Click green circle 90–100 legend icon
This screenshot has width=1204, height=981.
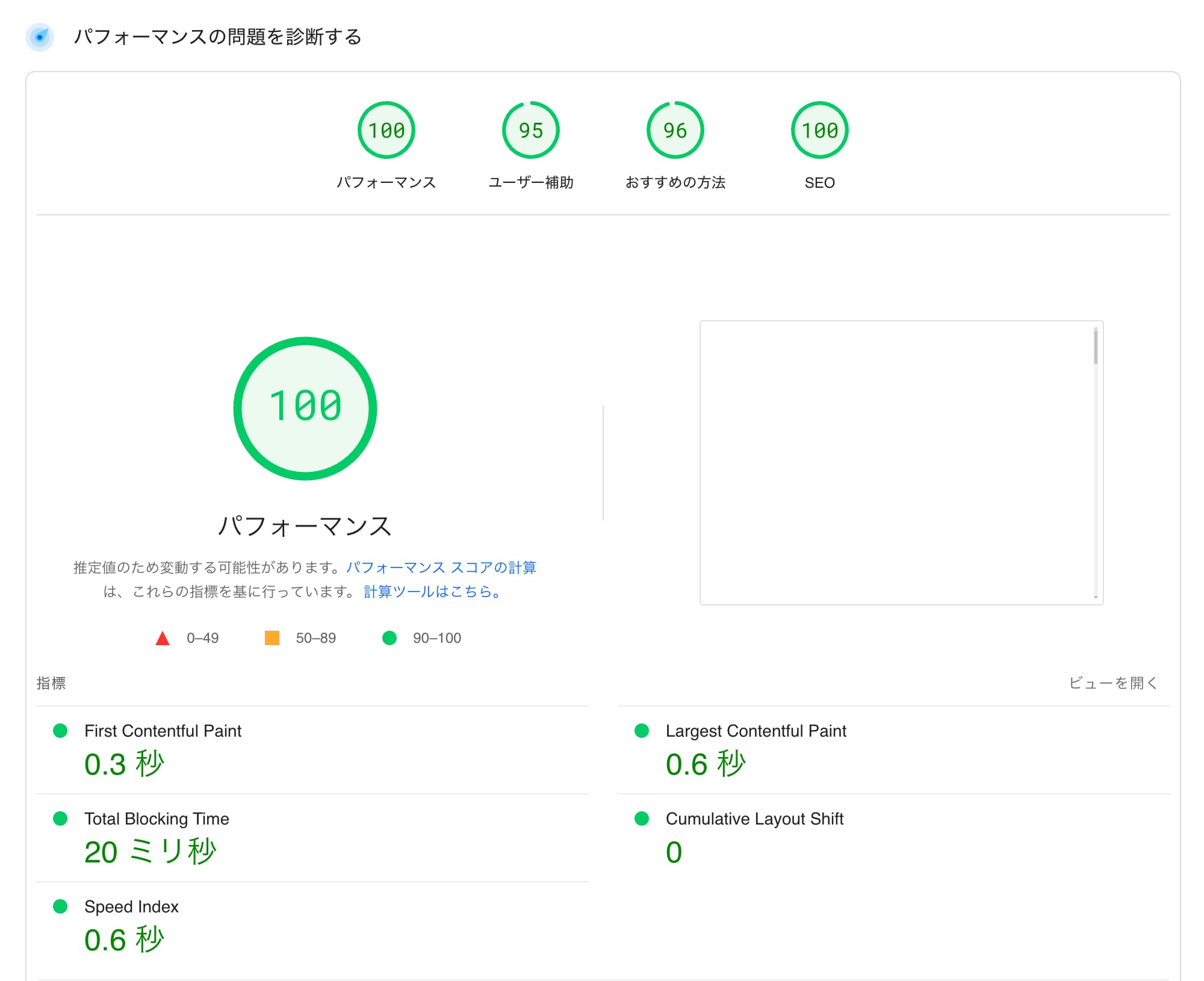pos(389,638)
